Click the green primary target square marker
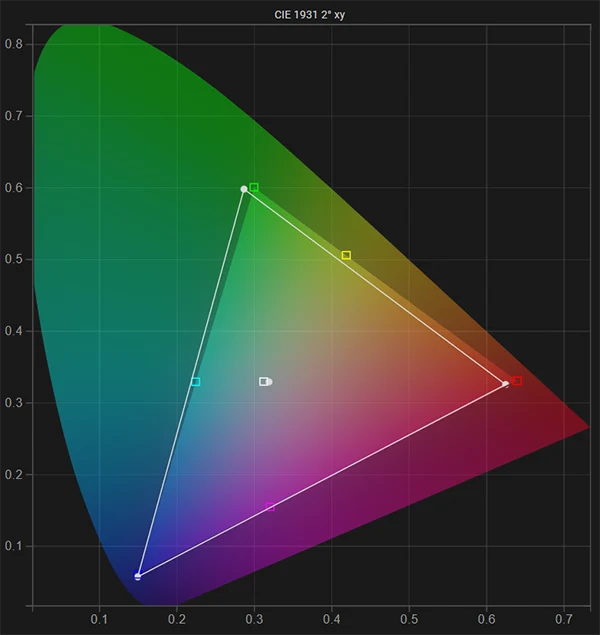 click(x=254, y=187)
